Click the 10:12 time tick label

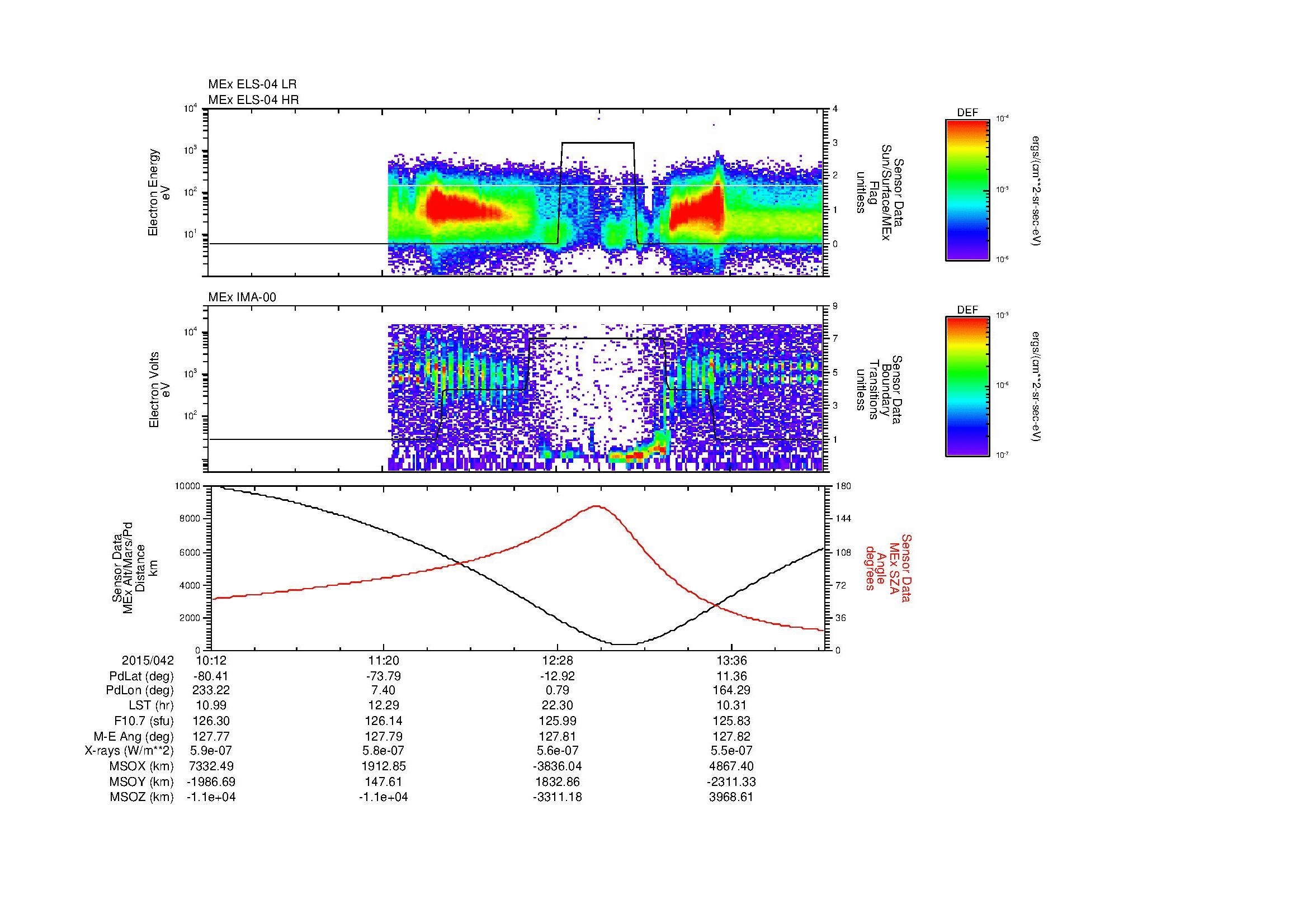211,661
